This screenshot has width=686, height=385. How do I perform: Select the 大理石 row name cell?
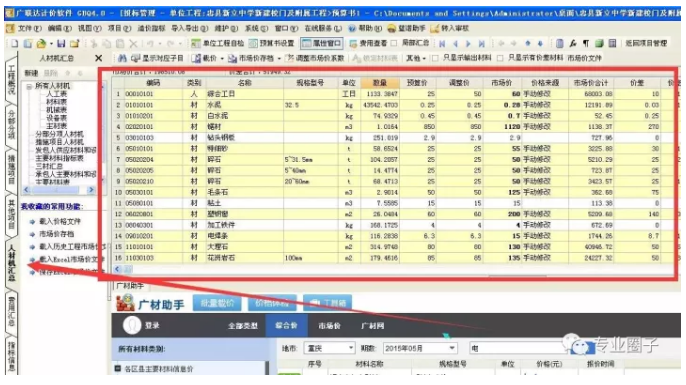tap(245, 247)
